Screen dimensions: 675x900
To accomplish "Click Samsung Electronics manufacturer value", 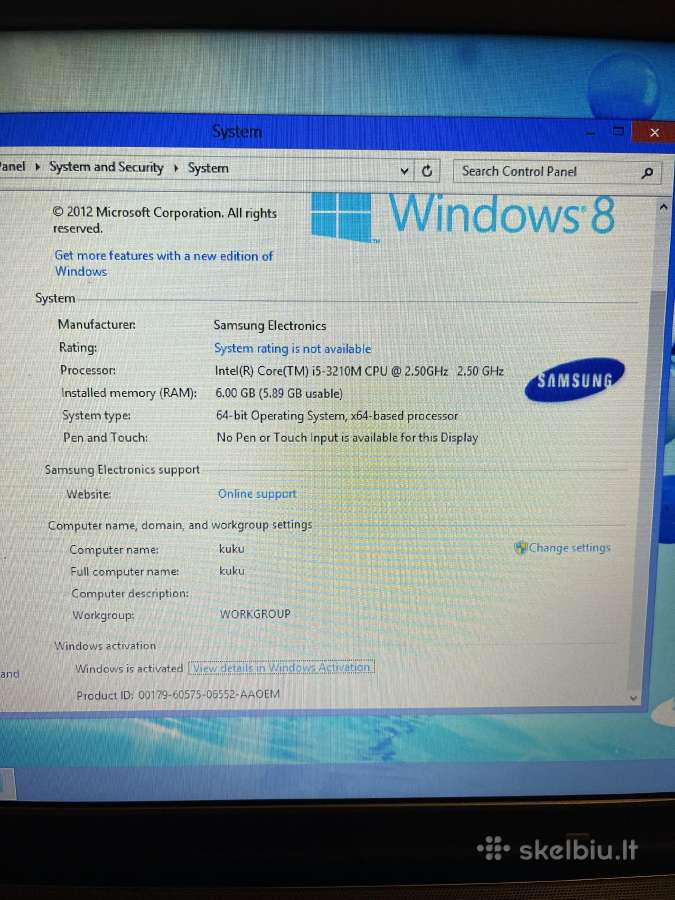I will 270,325.
